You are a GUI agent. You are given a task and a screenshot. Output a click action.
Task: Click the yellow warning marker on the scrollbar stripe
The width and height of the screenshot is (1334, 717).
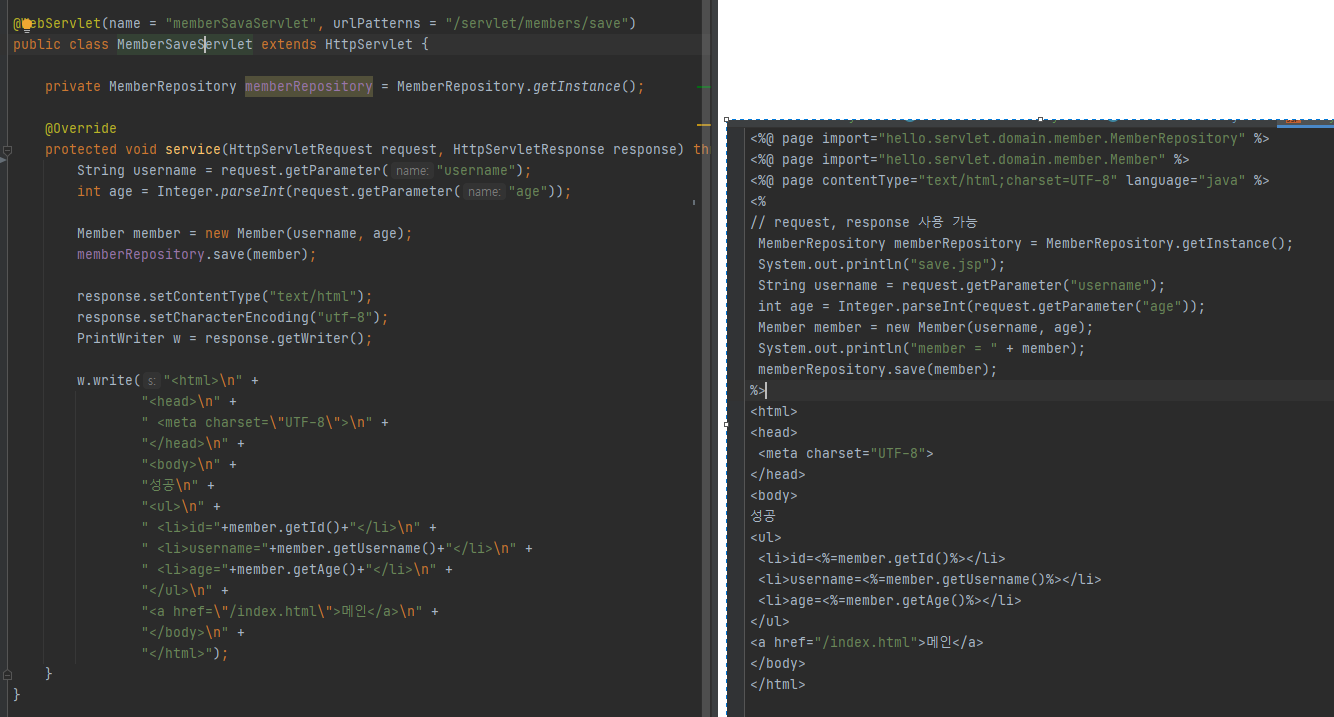click(x=703, y=124)
